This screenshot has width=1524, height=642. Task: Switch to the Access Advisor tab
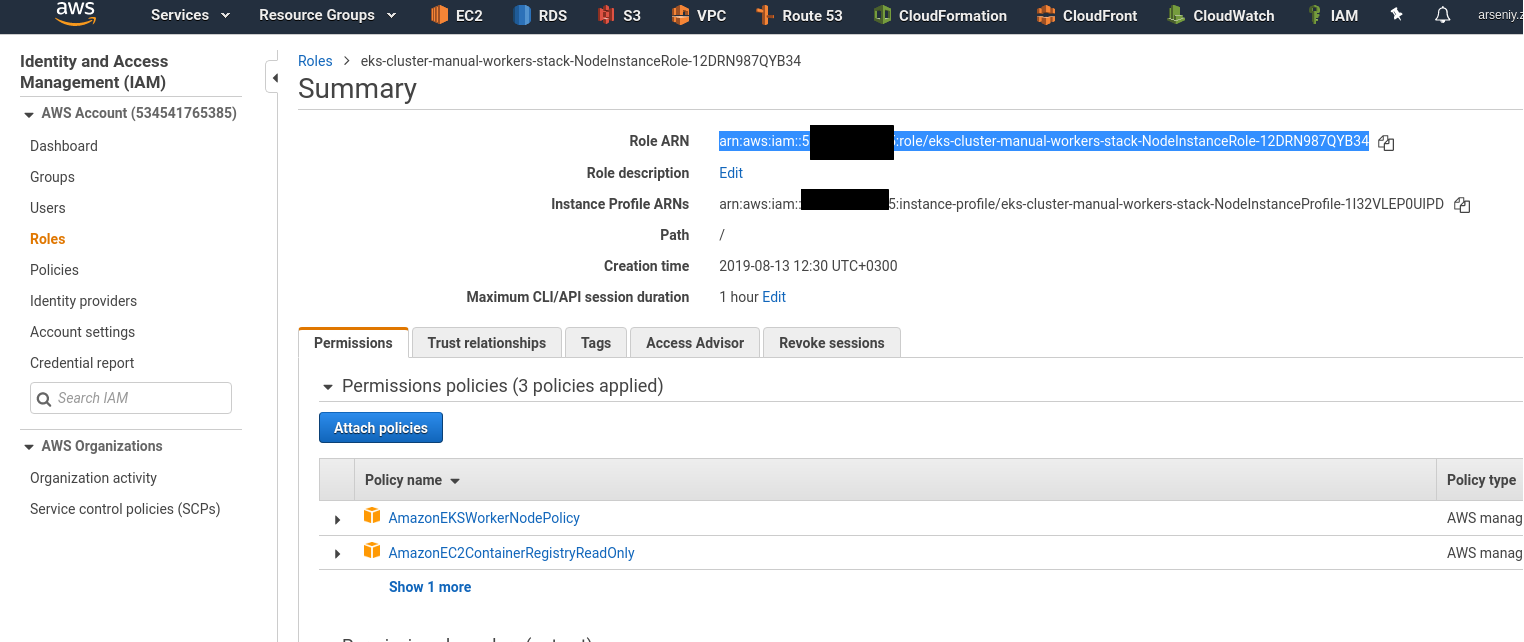tap(695, 343)
